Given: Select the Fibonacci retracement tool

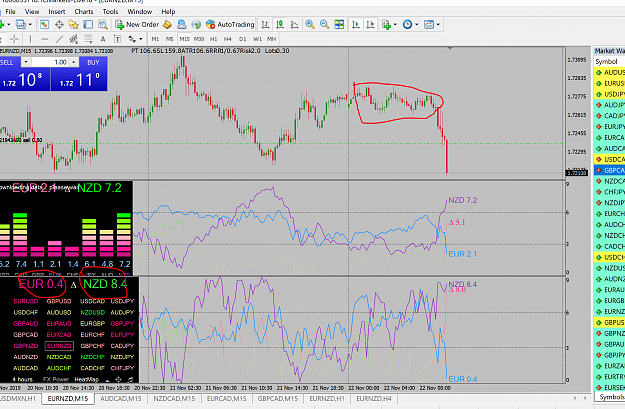Looking at the screenshot, I should tap(88, 39).
